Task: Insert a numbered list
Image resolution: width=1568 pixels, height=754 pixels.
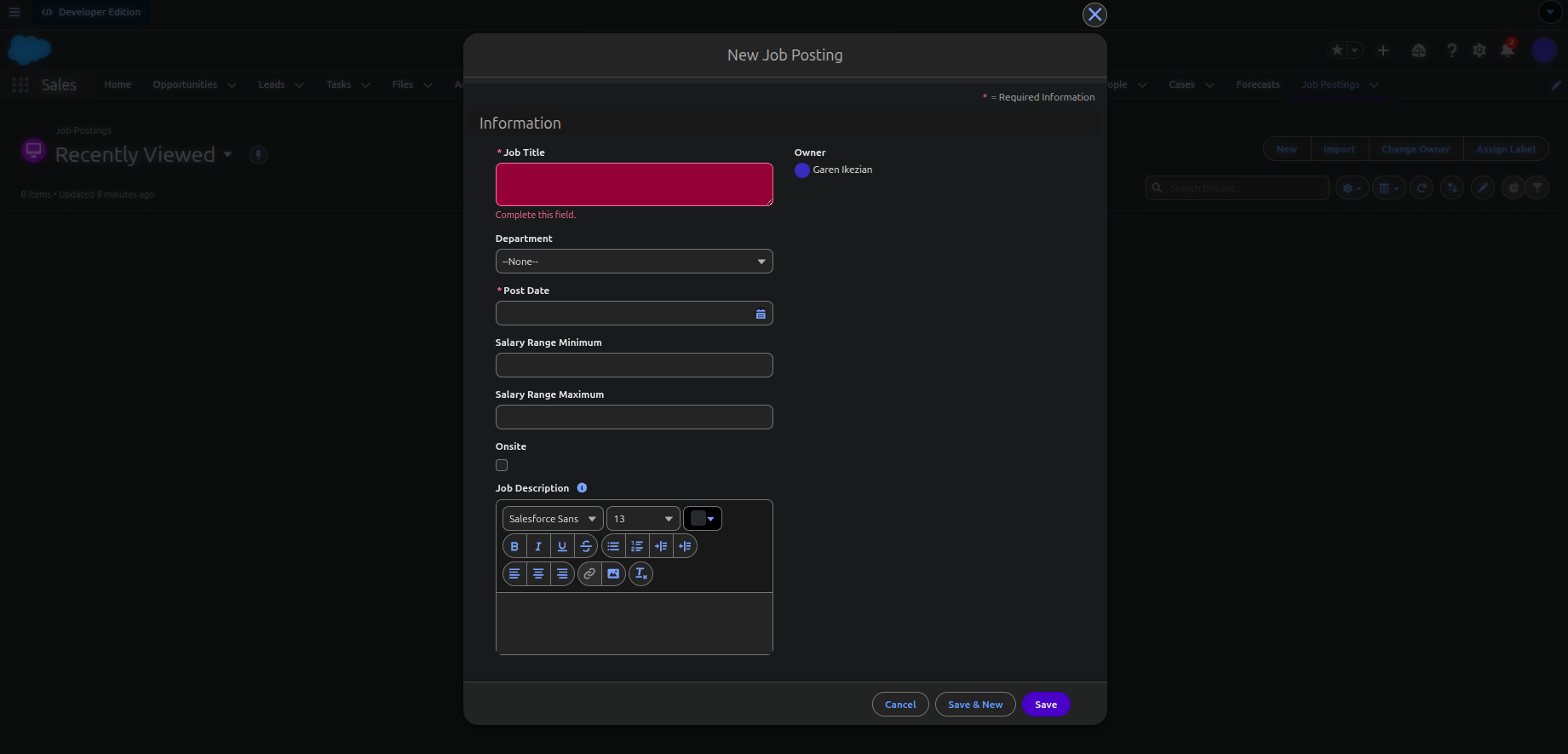Action: (637, 546)
